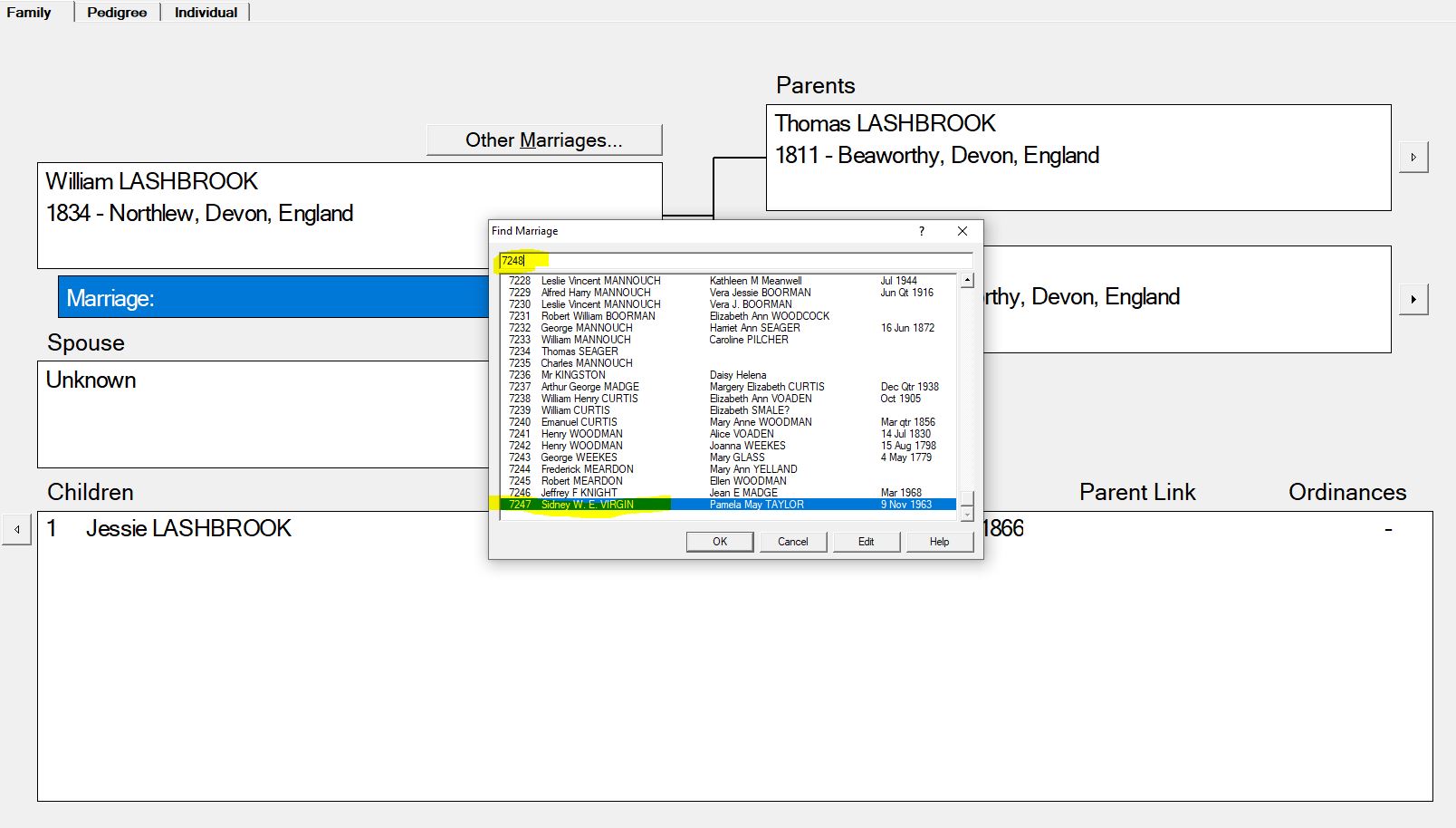Click the Ordinances column header
Screen dimensions: 1456x828
[1347, 492]
